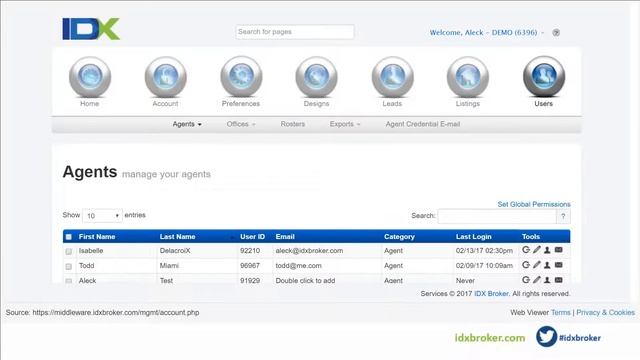Click the G icon for Aleck
Viewport: 640px width, 360px height.
[x=526, y=280]
